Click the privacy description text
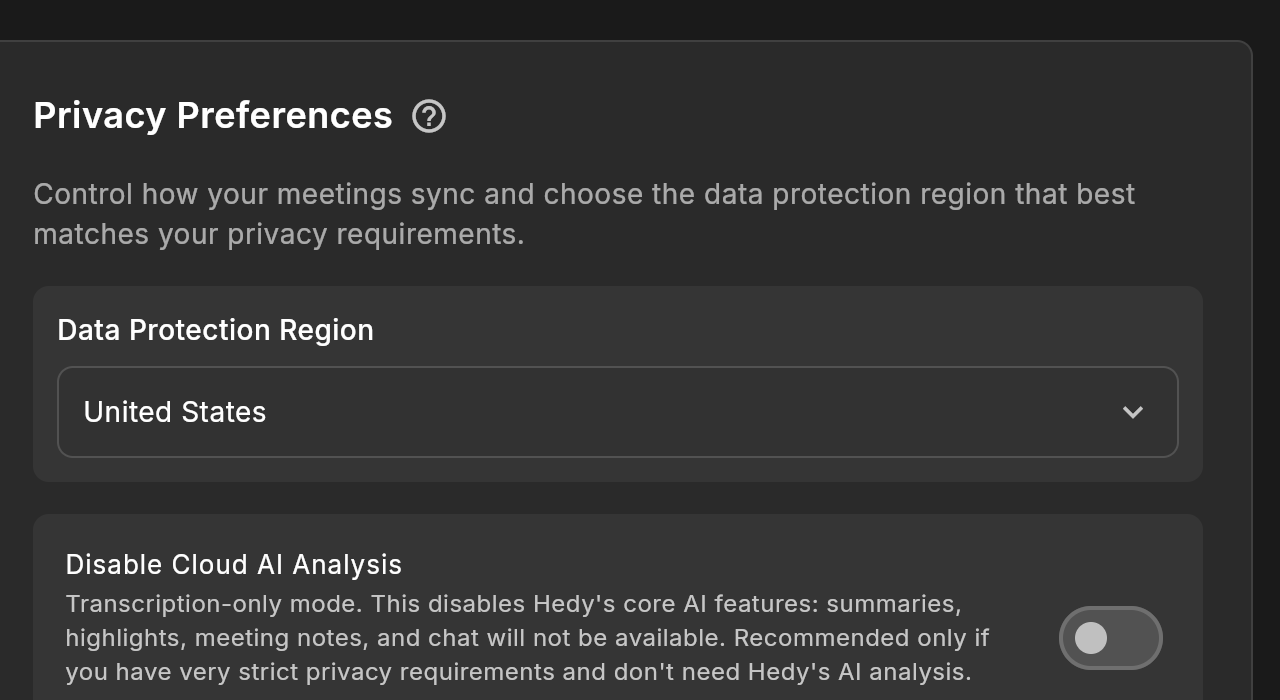Screen dimensions: 1280x700 pos(584,213)
